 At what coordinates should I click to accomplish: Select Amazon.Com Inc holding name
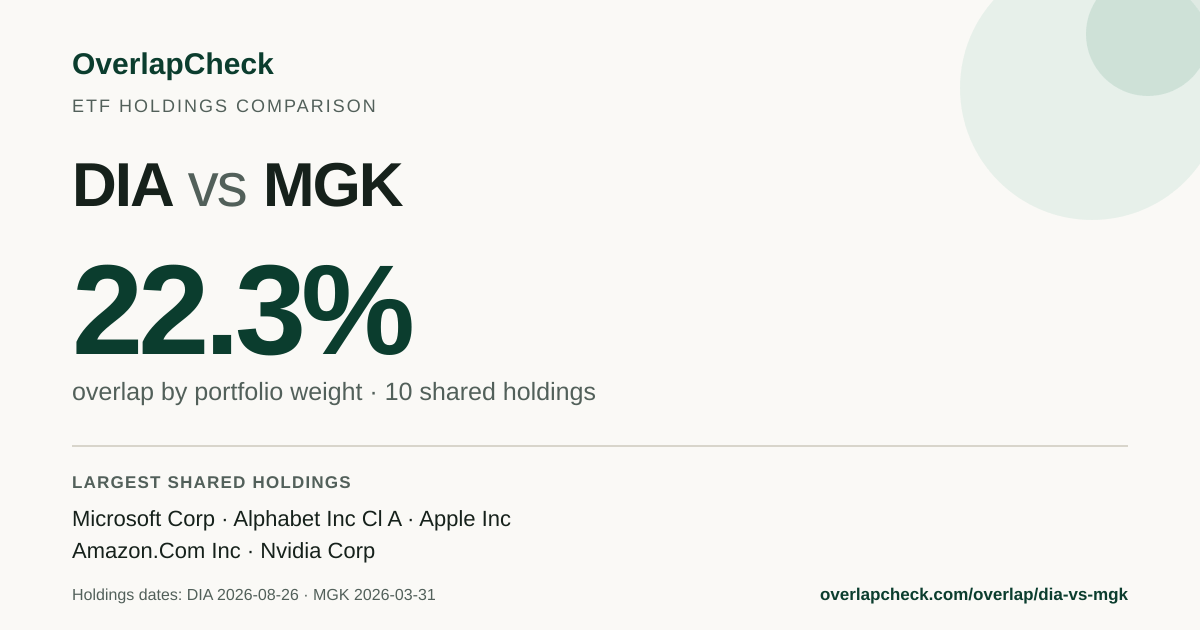point(156,551)
